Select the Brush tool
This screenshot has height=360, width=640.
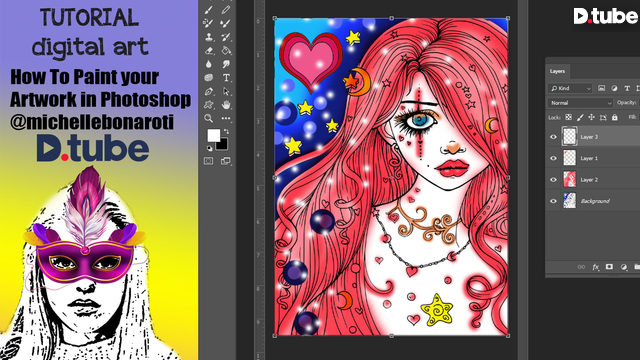coord(209,9)
